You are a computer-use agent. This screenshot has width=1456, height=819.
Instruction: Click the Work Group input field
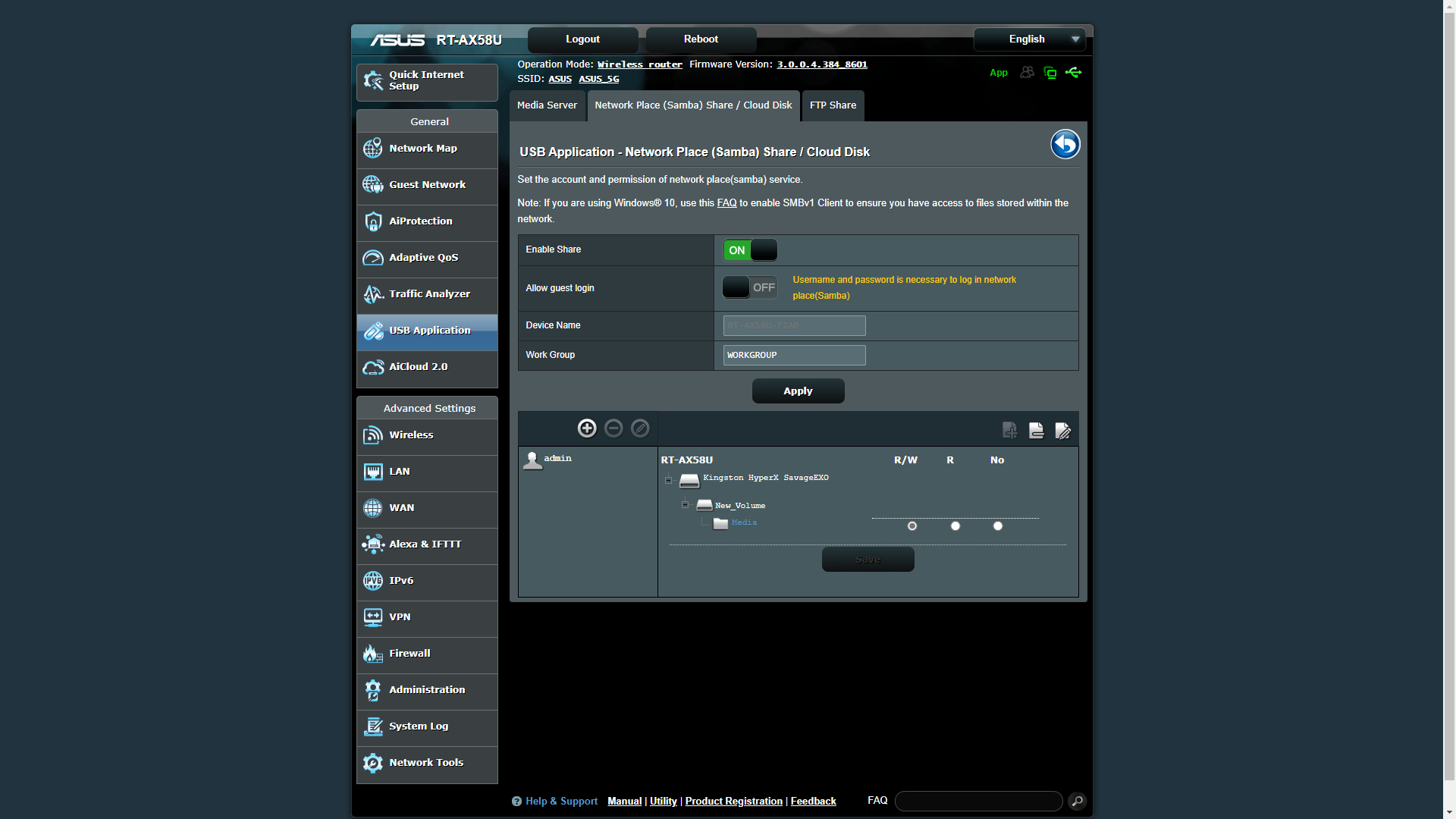tap(794, 355)
